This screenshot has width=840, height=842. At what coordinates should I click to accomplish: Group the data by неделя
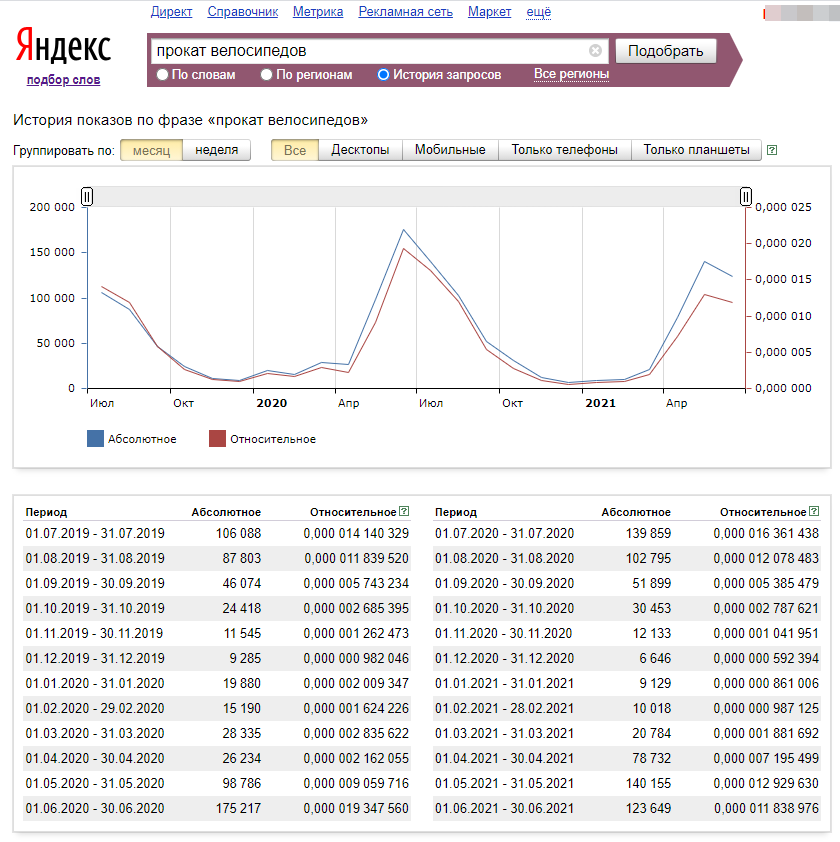tap(216, 150)
